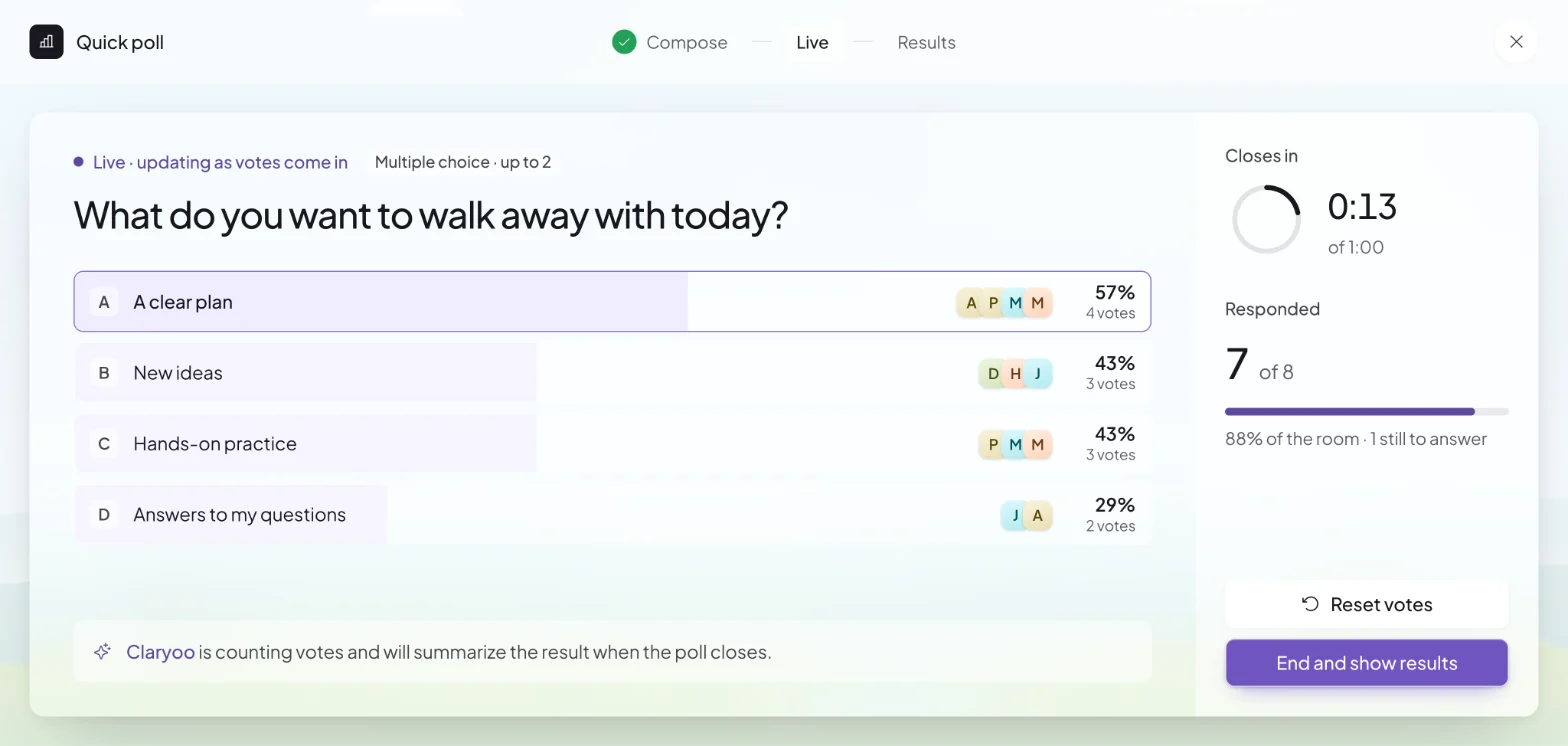1568x746 pixels.
Task: Click the Live updating status label
Action: (x=211, y=162)
